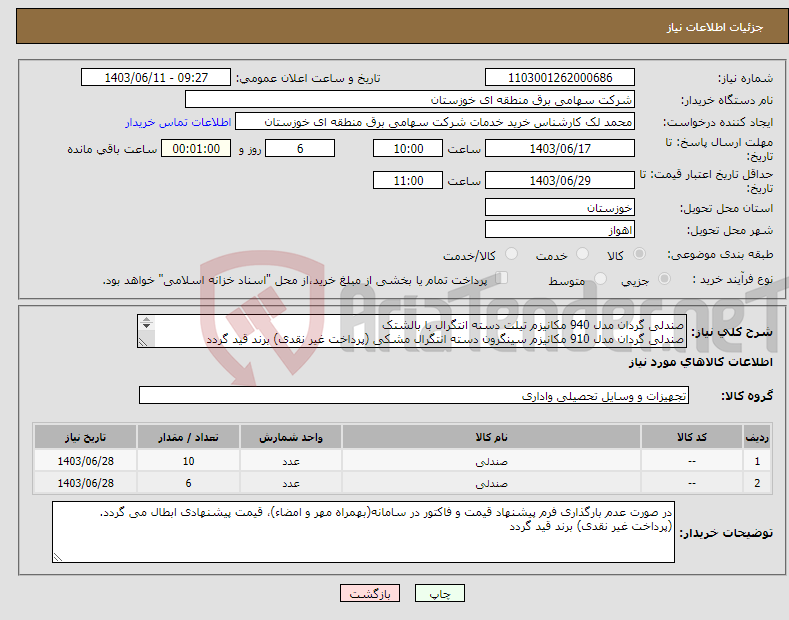The height and width of the screenshot is (620, 789).
Task: Click the general description text area
Action: 412,331
